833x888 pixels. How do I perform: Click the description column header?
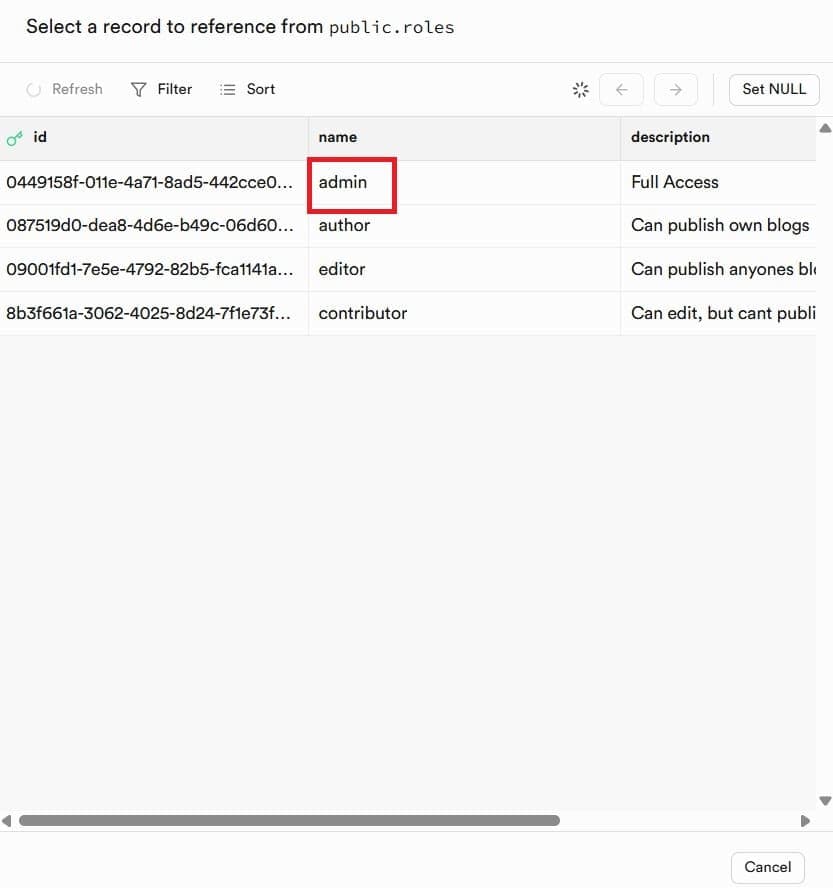coord(670,137)
